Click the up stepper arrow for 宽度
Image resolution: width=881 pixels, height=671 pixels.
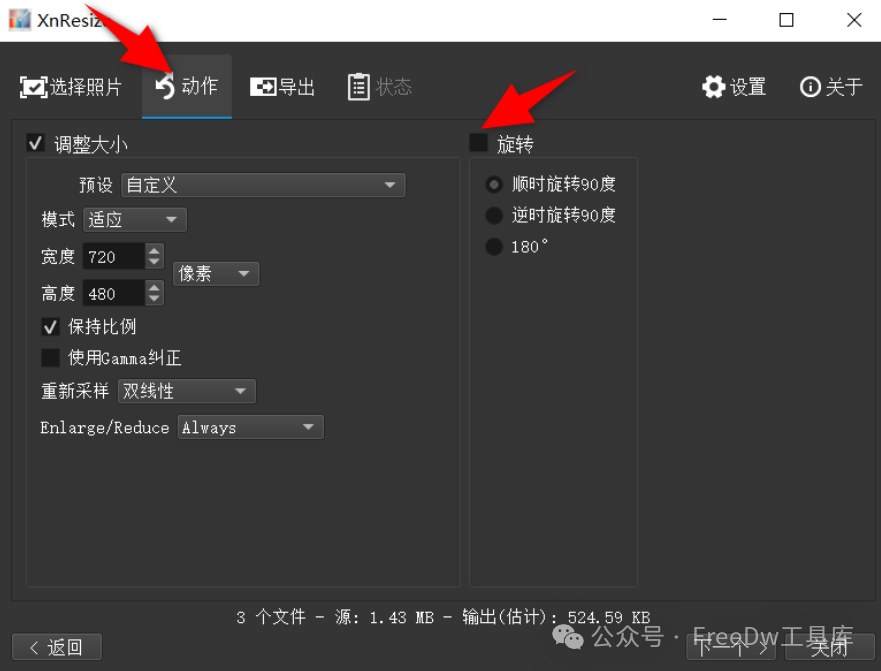tap(154, 250)
